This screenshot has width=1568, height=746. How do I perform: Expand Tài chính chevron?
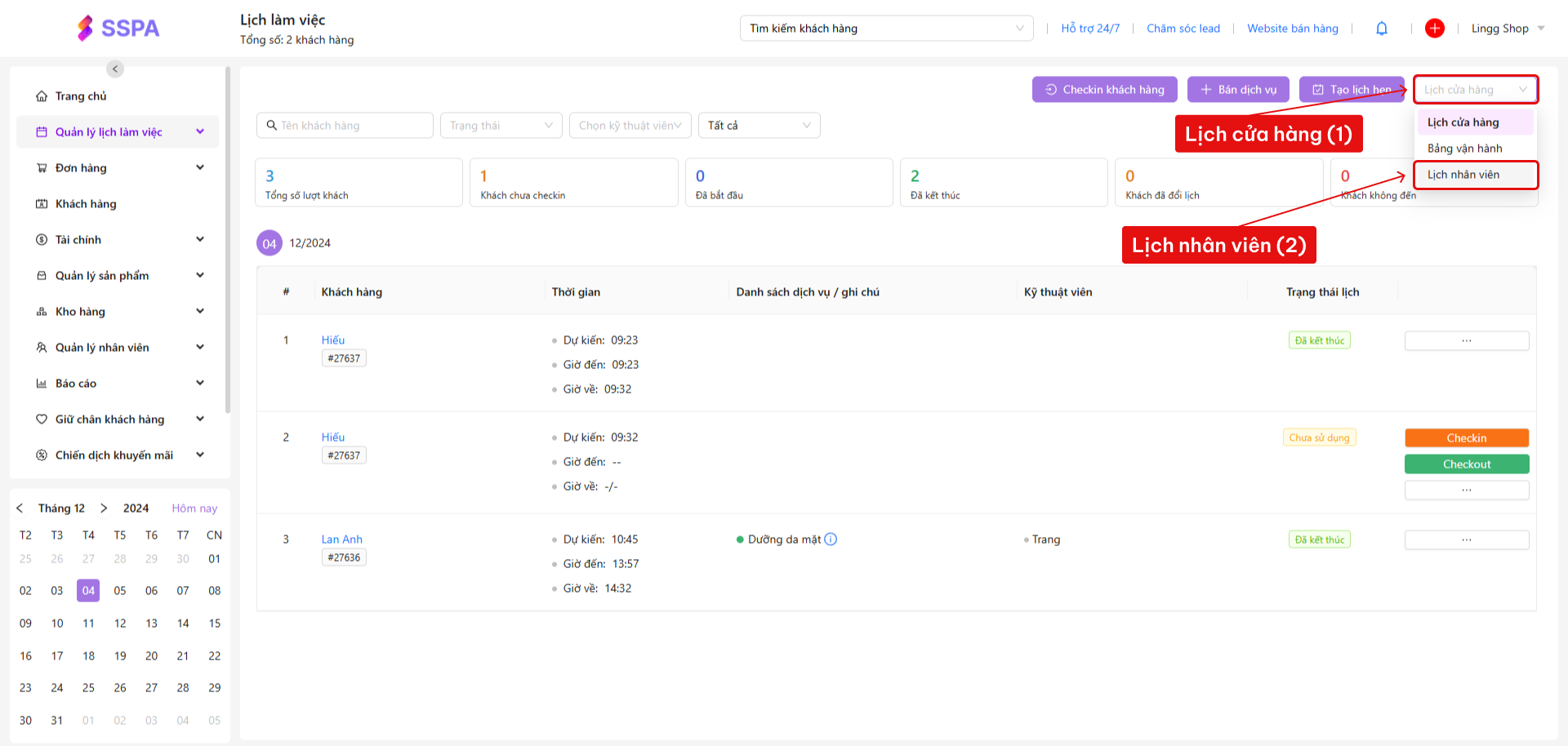coord(200,239)
